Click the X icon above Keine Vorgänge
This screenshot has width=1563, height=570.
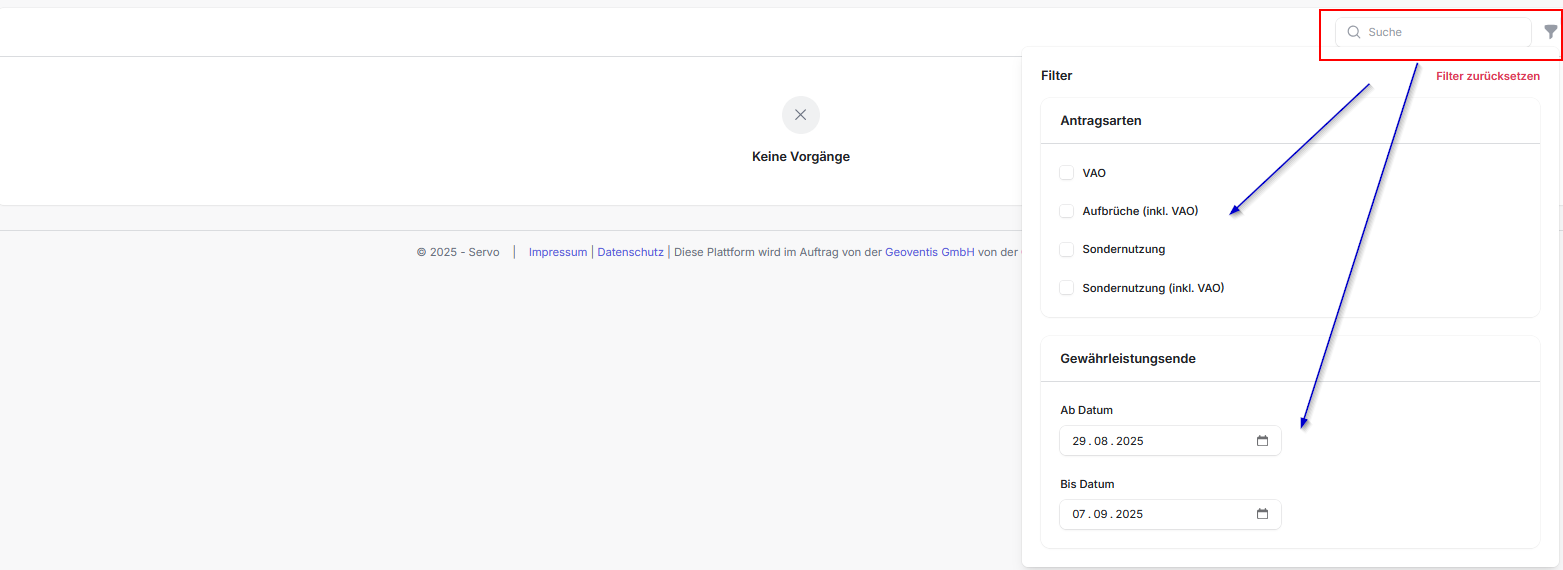[x=800, y=115]
